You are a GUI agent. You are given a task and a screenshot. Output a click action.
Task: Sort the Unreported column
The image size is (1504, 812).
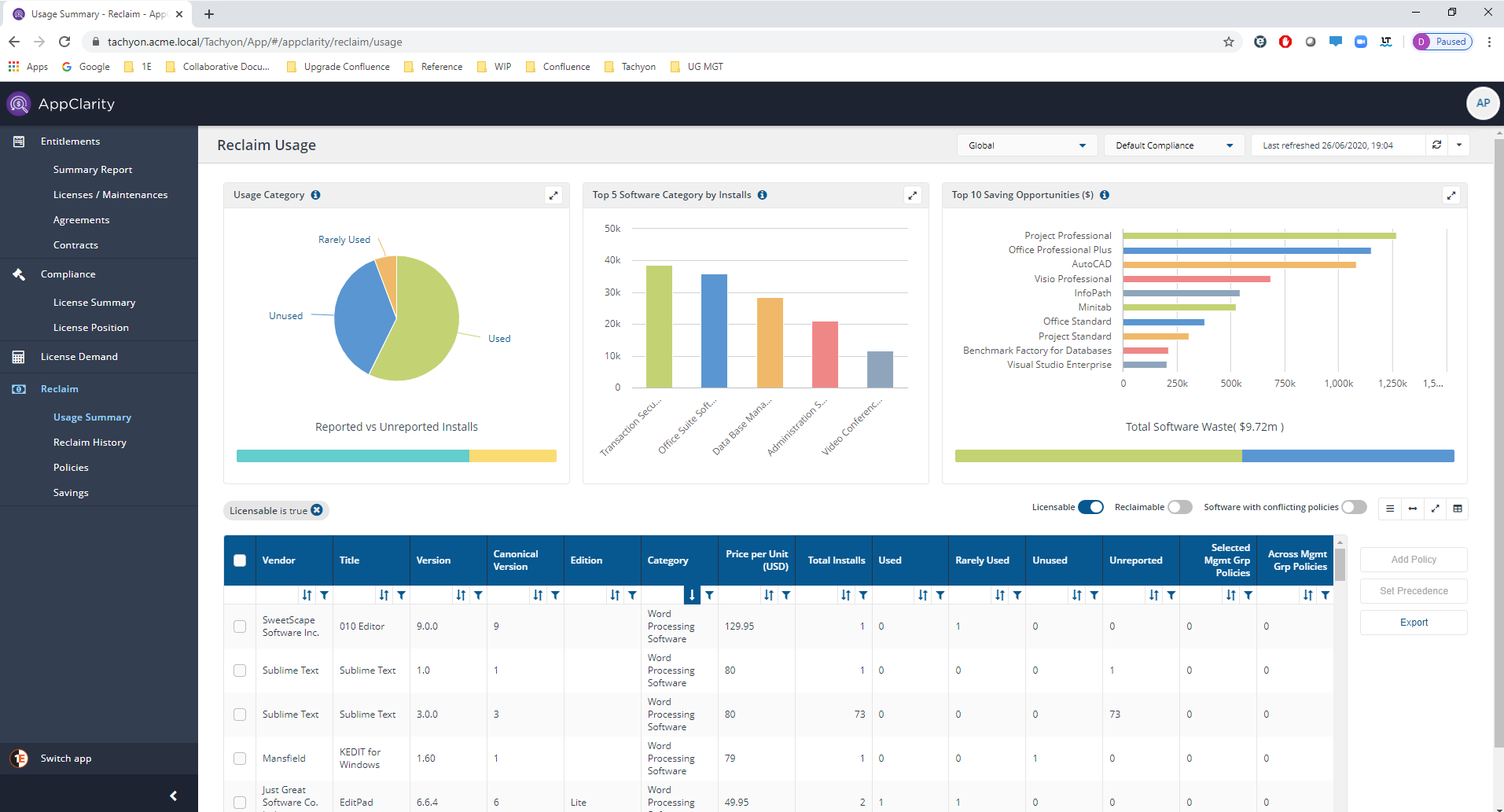click(1154, 595)
